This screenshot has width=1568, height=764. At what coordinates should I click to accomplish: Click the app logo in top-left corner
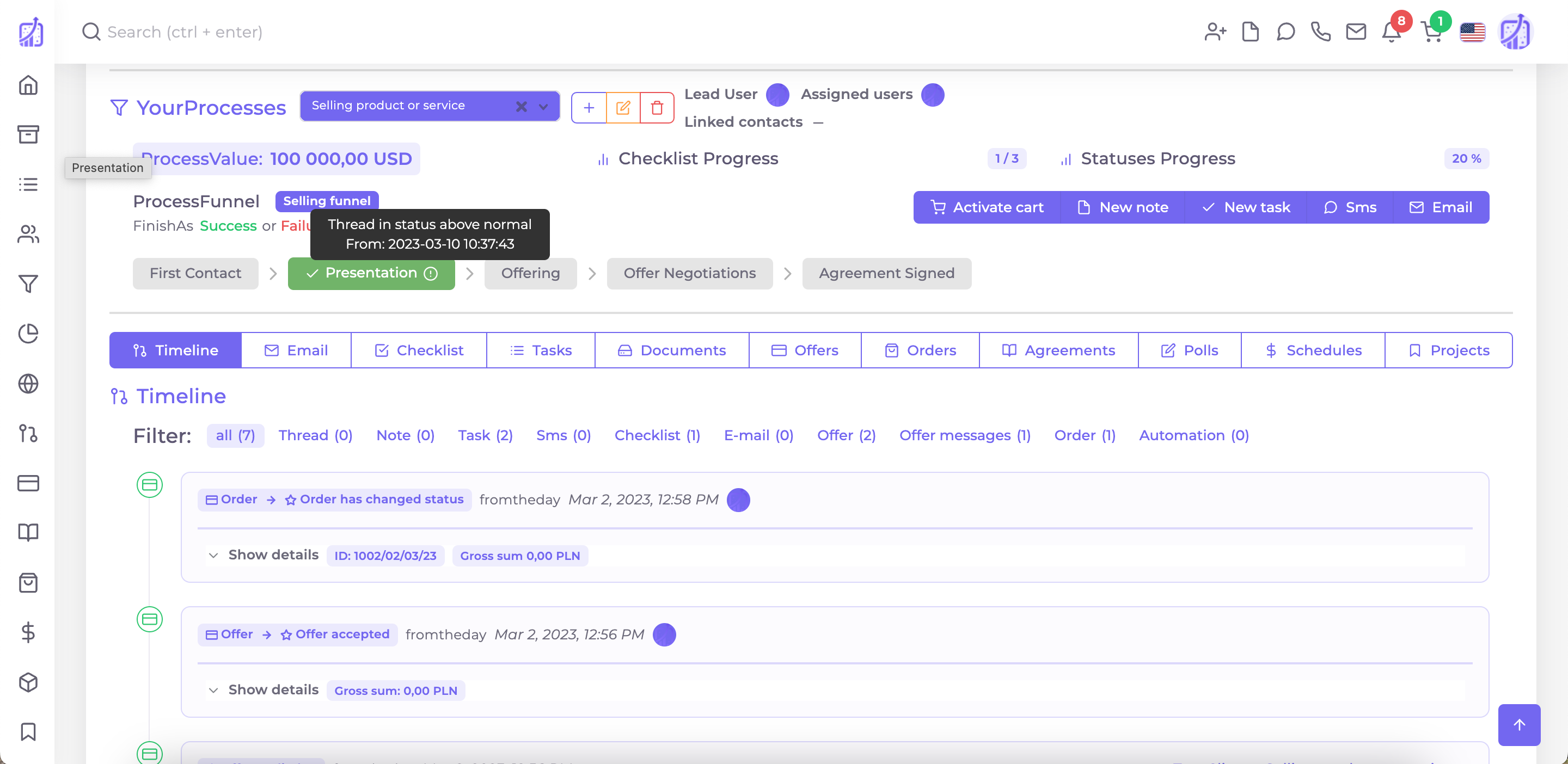[x=30, y=32]
